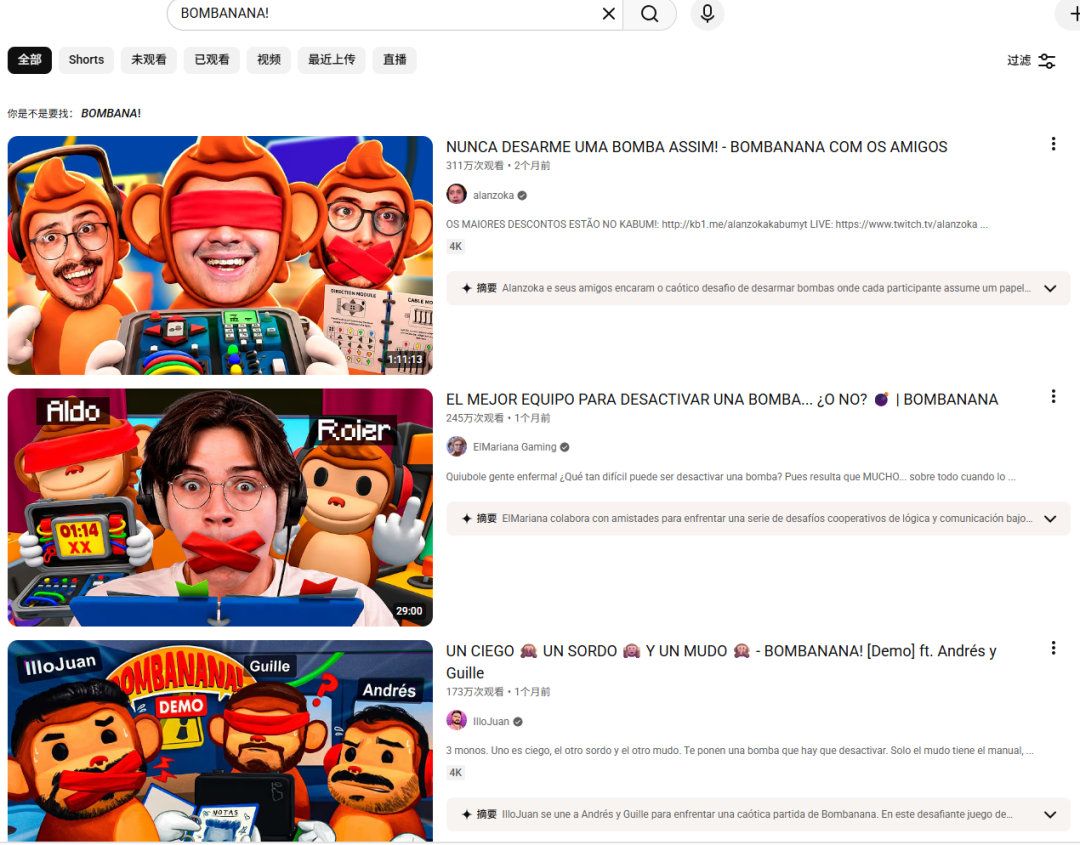Click the thumbnail with three monkey-costumed men
This screenshot has width=1080, height=845.
[220, 255]
